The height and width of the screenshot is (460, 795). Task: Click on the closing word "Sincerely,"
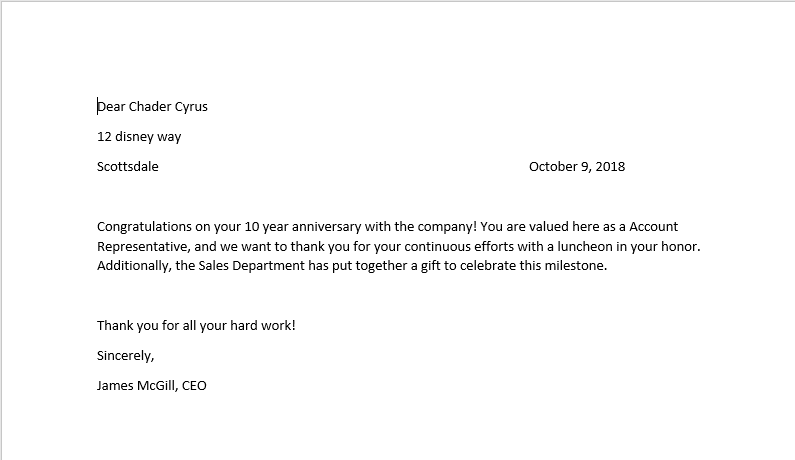coord(126,355)
